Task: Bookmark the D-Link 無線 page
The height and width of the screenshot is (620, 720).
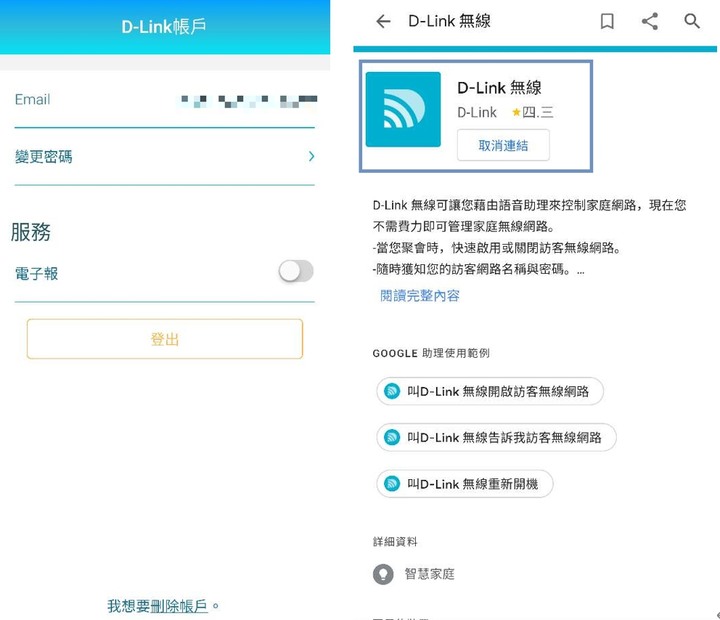Action: point(607,21)
